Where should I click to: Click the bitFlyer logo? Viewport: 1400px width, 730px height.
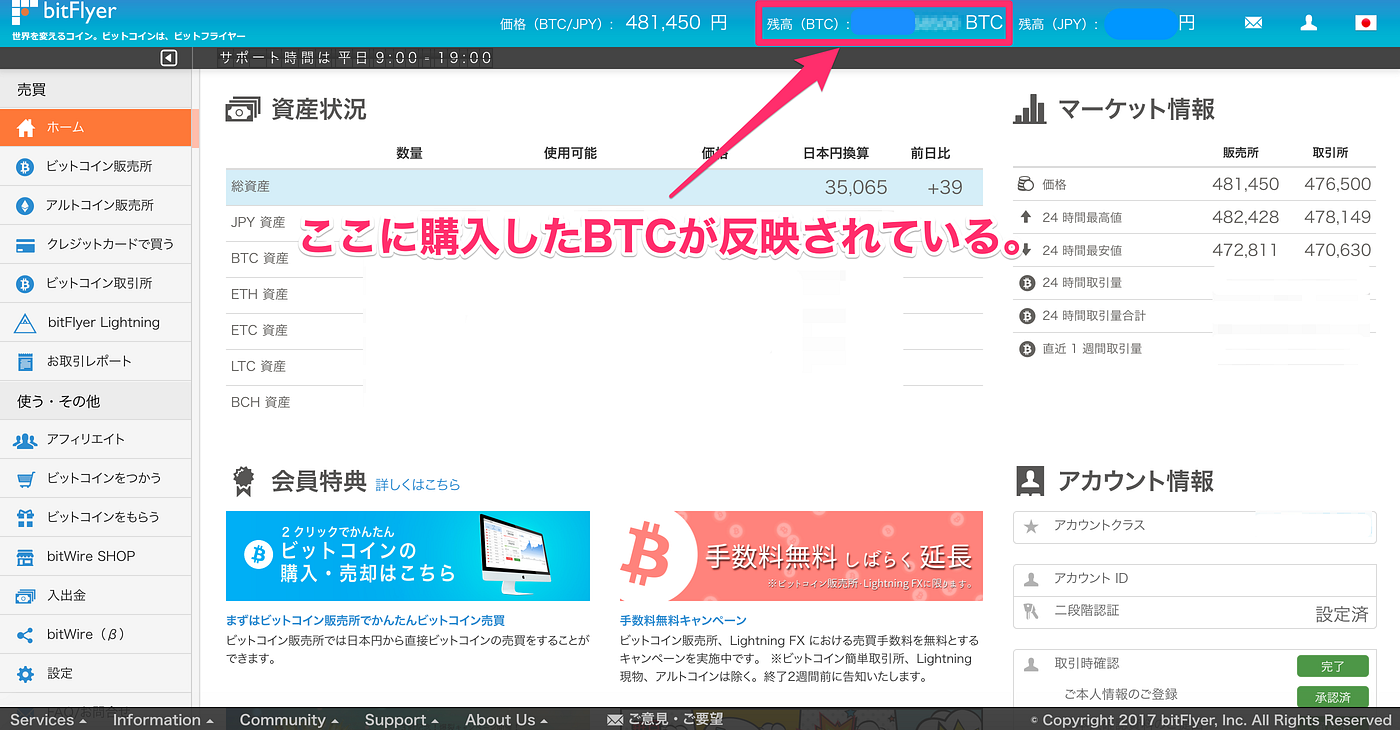64,12
